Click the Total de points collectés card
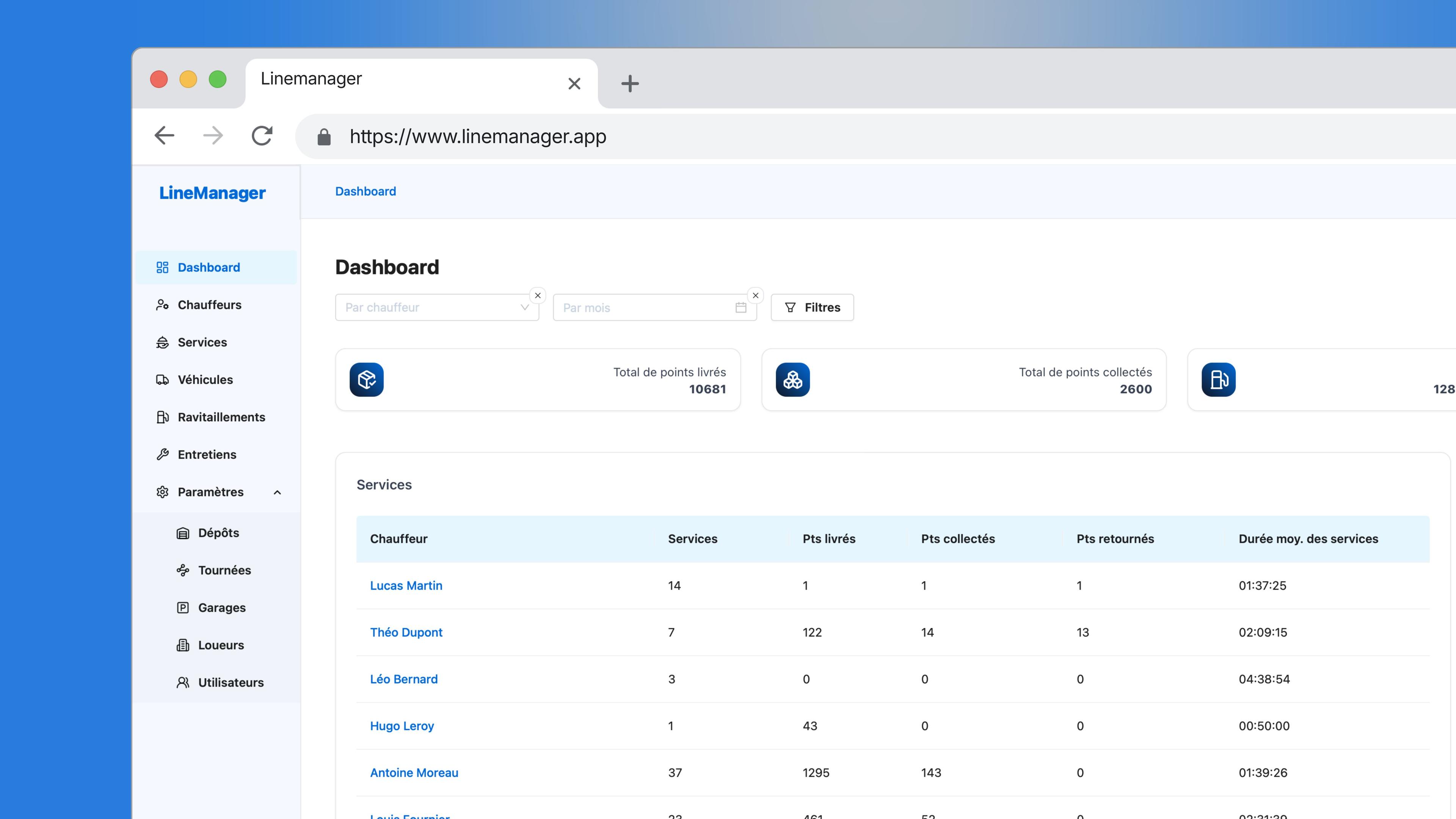This screenshot has height=819, width=1456. point(964,380)
